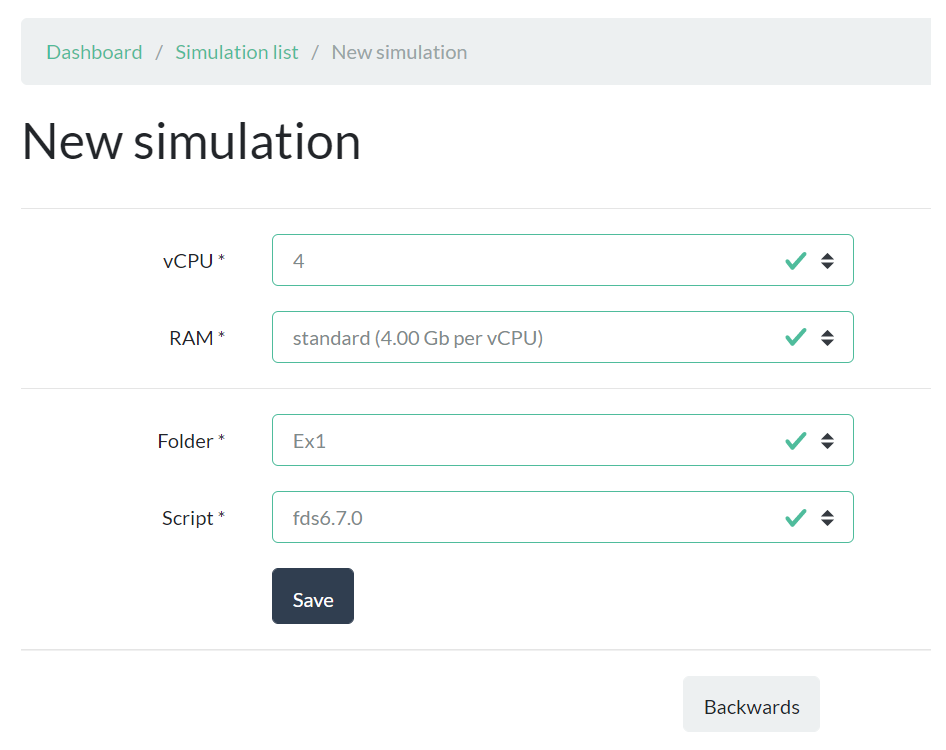The height and width of the screenshot is (750, 946).
Task: Click the green checkmark in vCPU field
Action: pyautogui.click(x=796, y=261)
